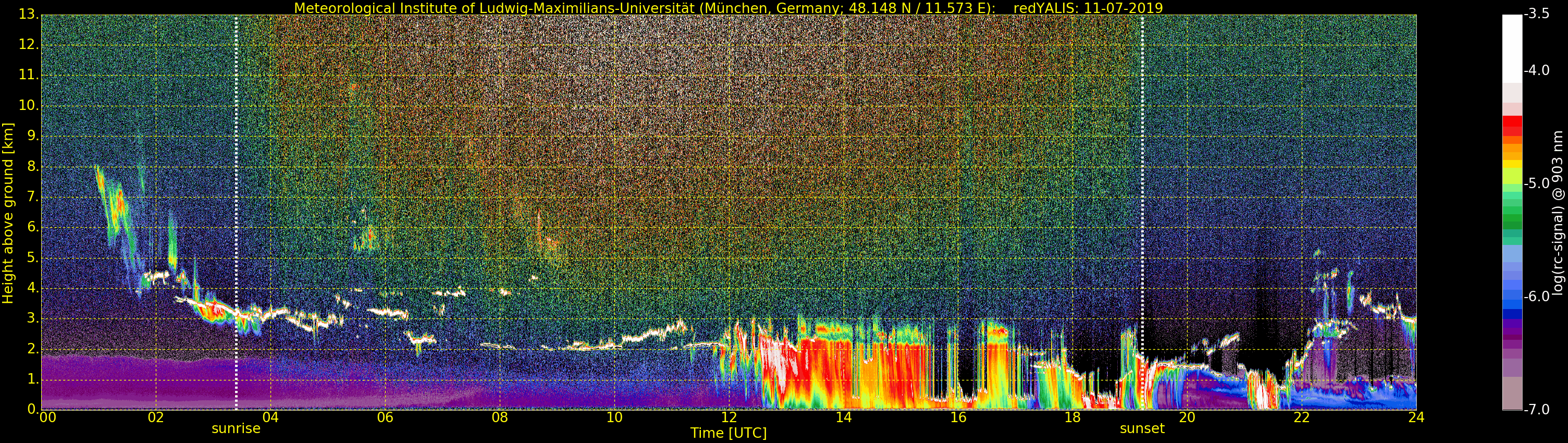This screenshot has width=1568, height=443.
Task: Click the '9' height axis tick label
Action: click(32, 136)
